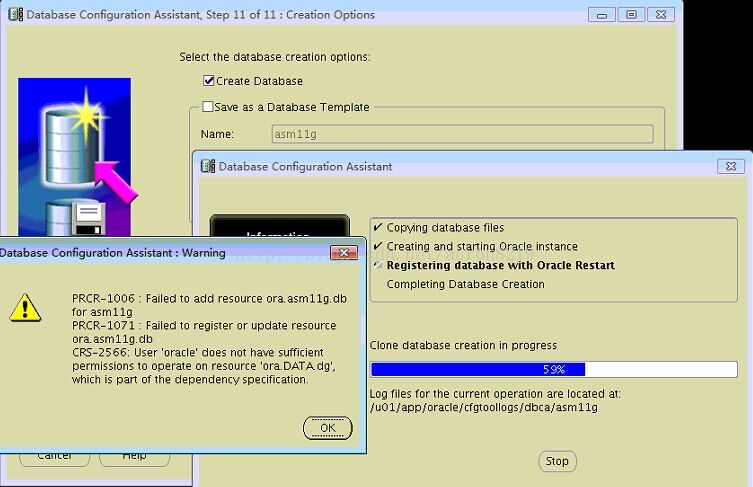
Task: Click the template Name field containing asm11g
Action: 462,134
